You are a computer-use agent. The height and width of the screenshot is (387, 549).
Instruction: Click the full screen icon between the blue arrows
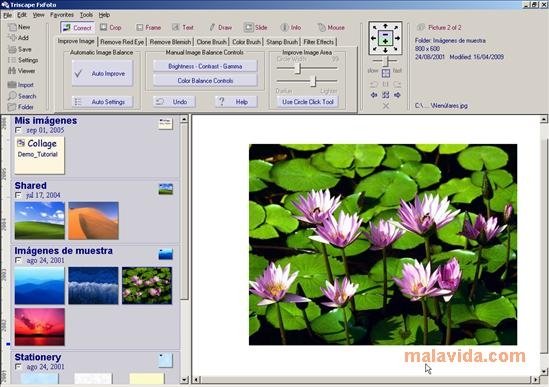point(385,95)
